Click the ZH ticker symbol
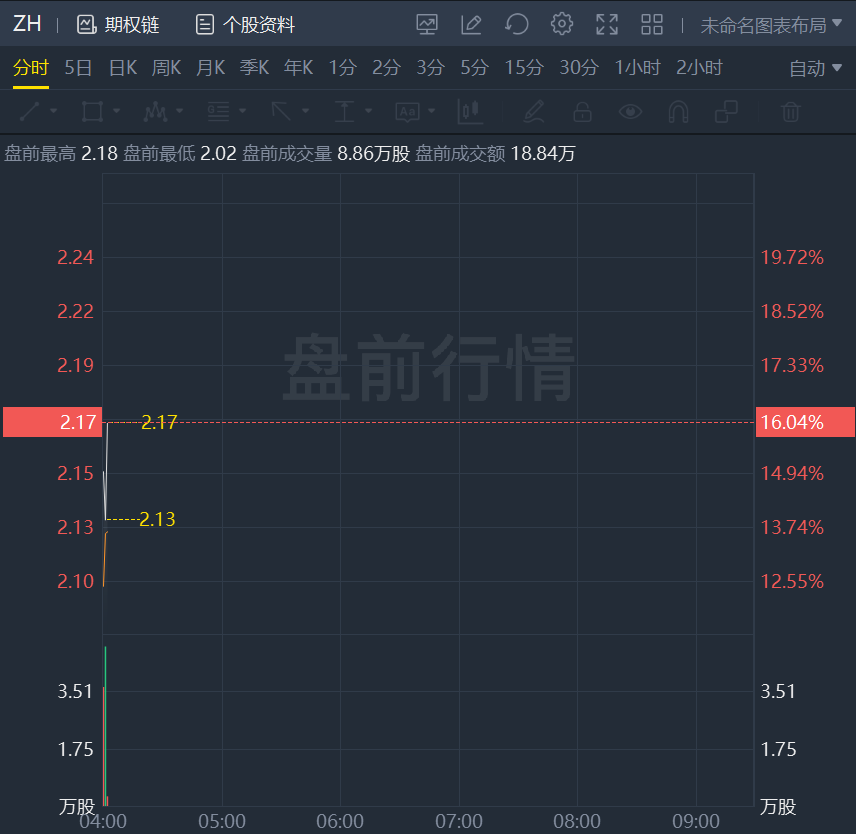 coord(27,24)
